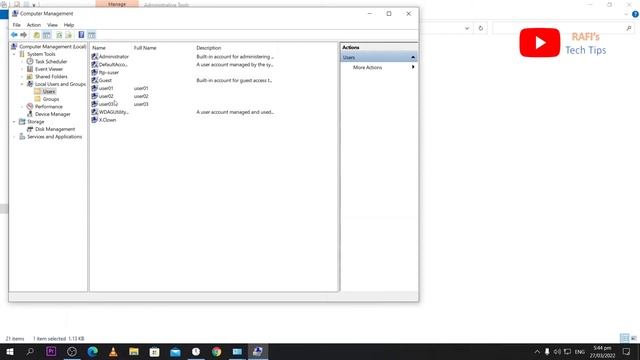Open the Help menu
This screenshot has width=640, height=360.
click(69, 25)
